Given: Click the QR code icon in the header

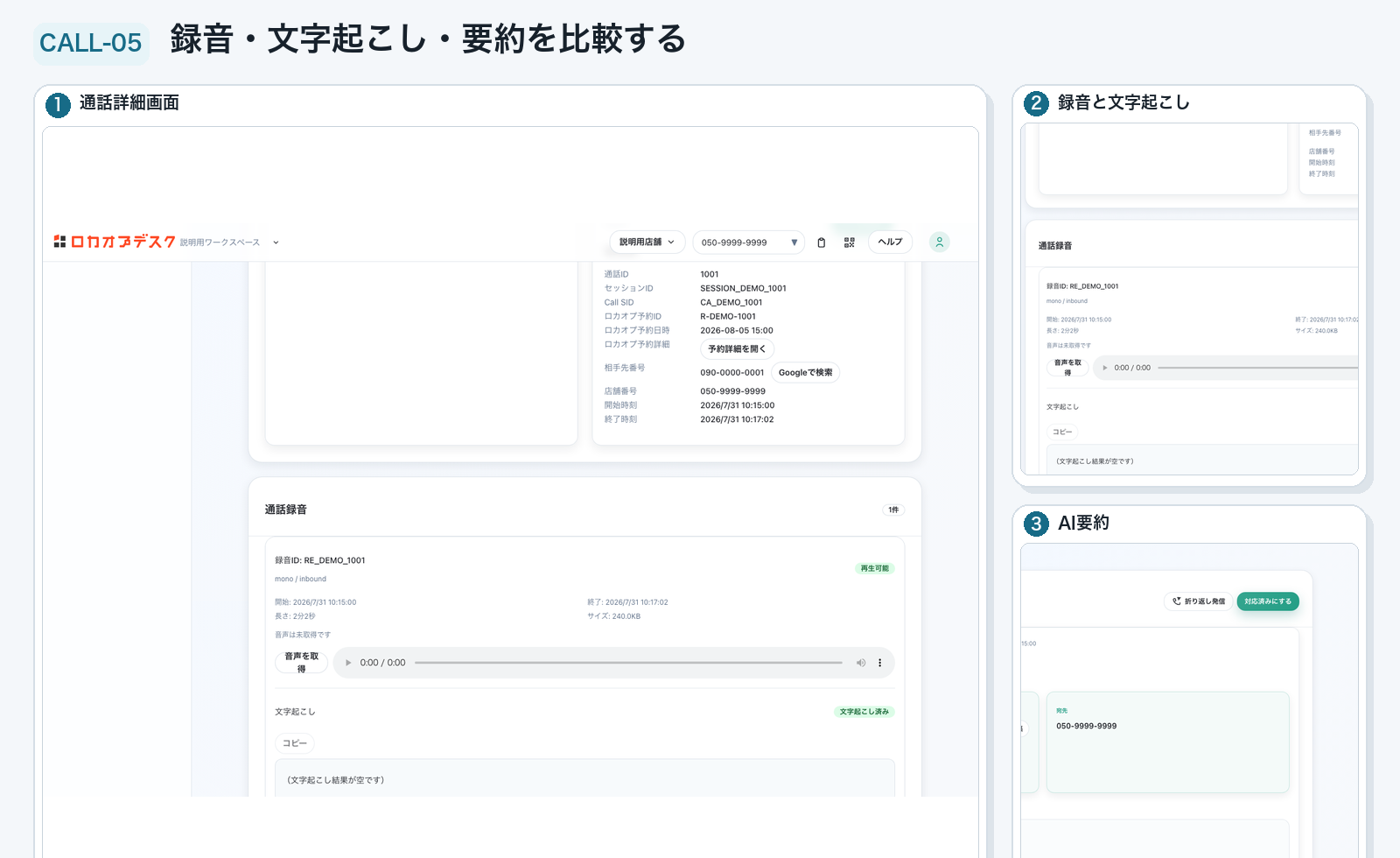Looking at the screenshot, I should click(x=849, y=243).
